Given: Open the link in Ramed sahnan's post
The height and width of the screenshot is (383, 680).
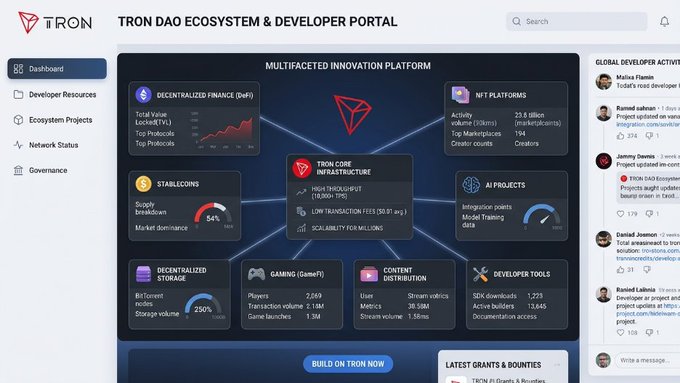Looking at the screenshot, I should 648,124.
